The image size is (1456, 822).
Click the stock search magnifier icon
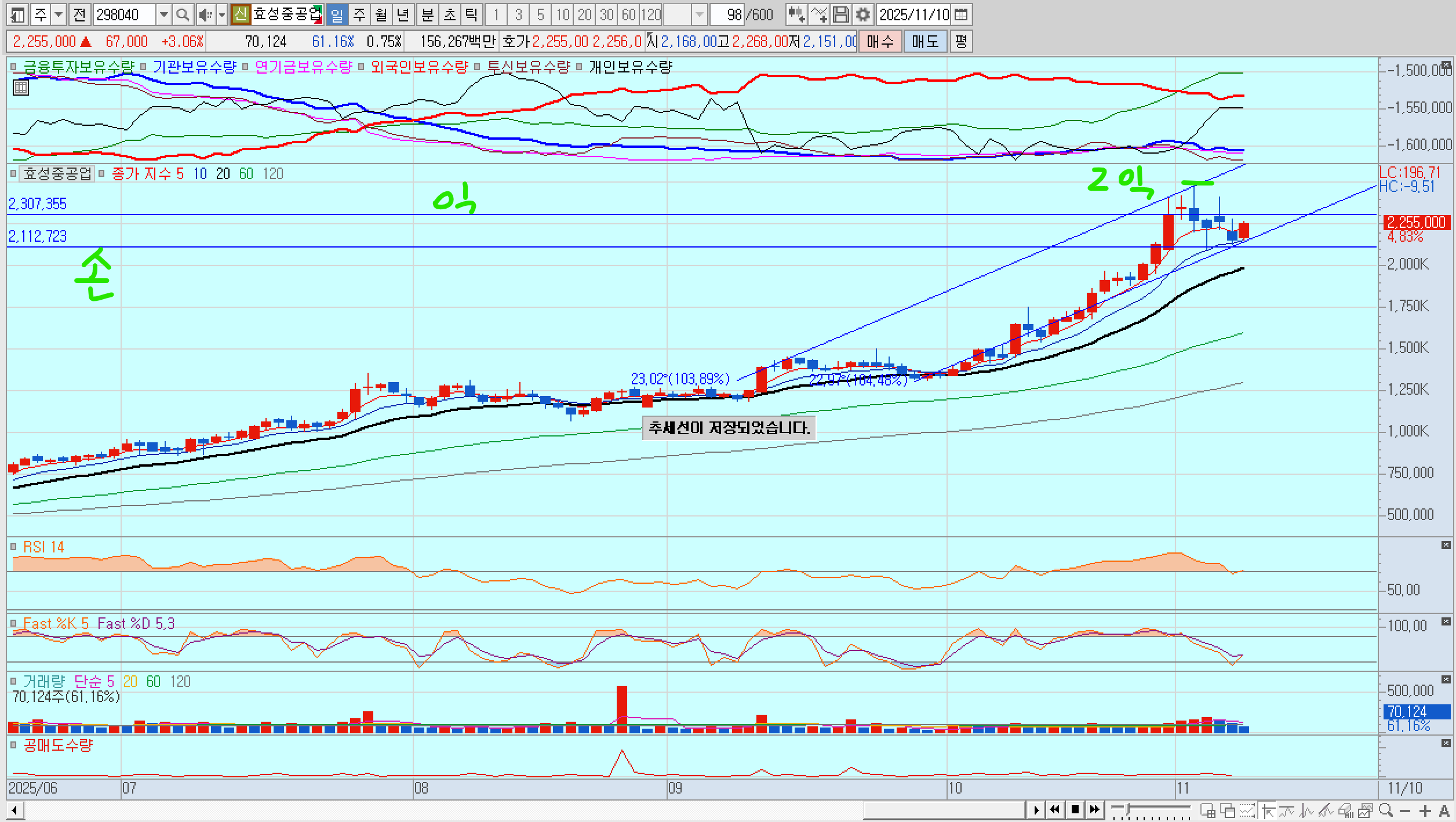[183, 14]
